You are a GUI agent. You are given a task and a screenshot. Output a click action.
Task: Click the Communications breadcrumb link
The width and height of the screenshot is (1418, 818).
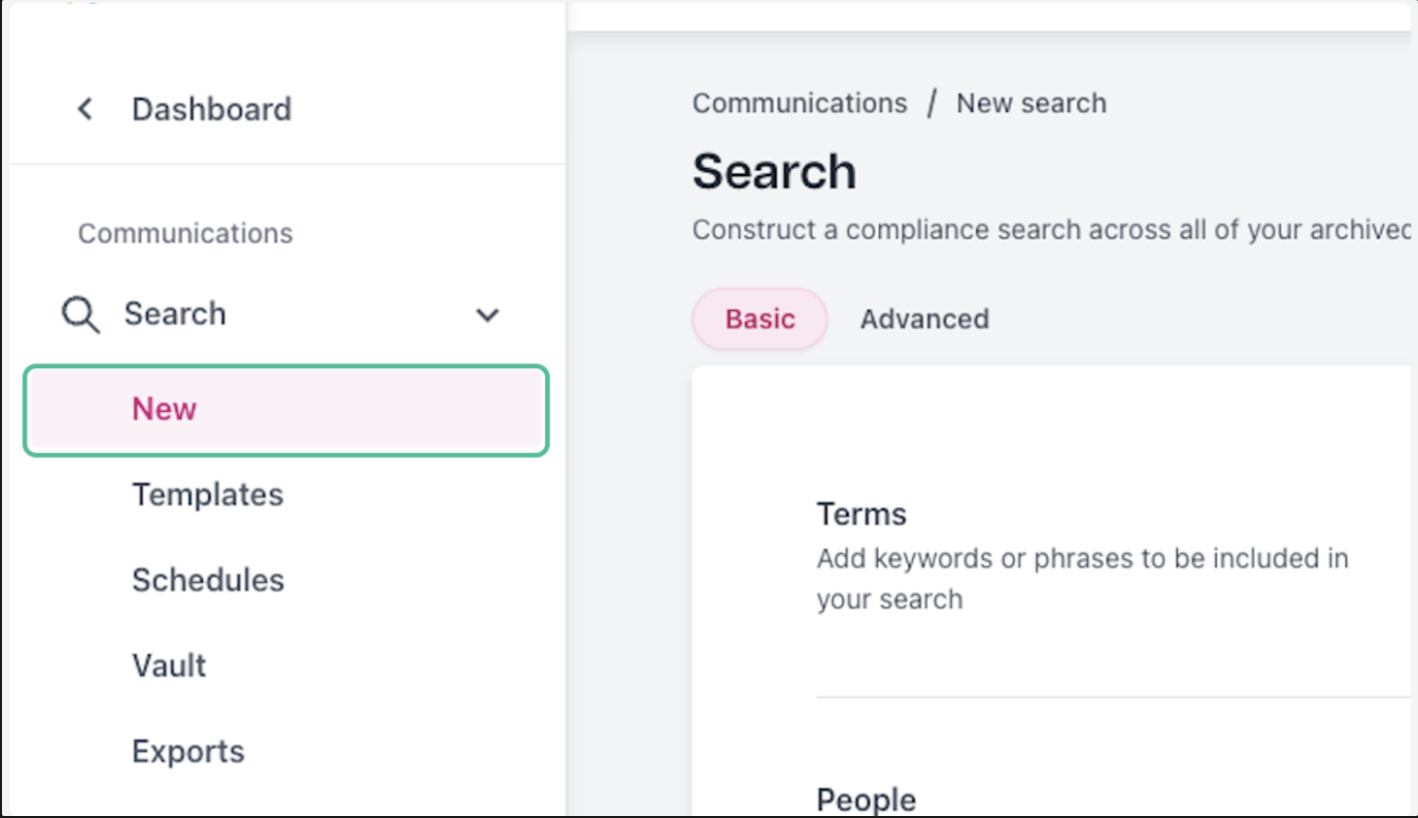pos(800,103)
